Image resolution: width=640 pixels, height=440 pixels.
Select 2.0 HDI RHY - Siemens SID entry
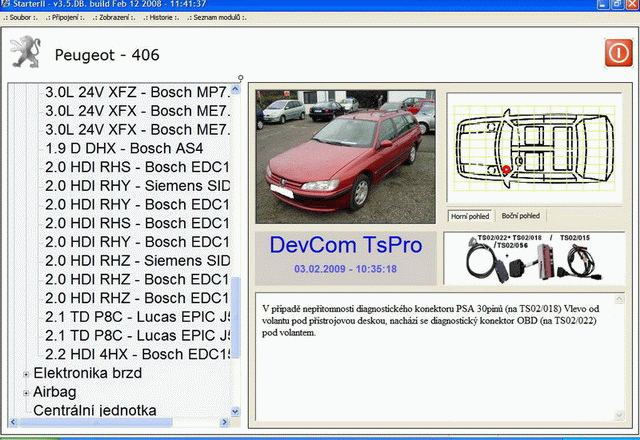coord(138,186)
